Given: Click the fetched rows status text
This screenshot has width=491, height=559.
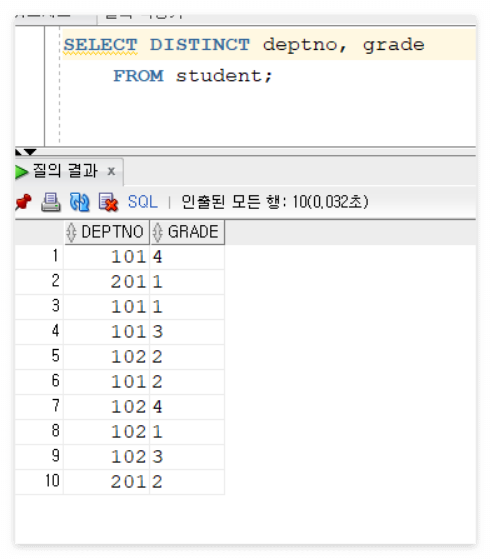Looking at the screenshot, I should click(275, 202).
